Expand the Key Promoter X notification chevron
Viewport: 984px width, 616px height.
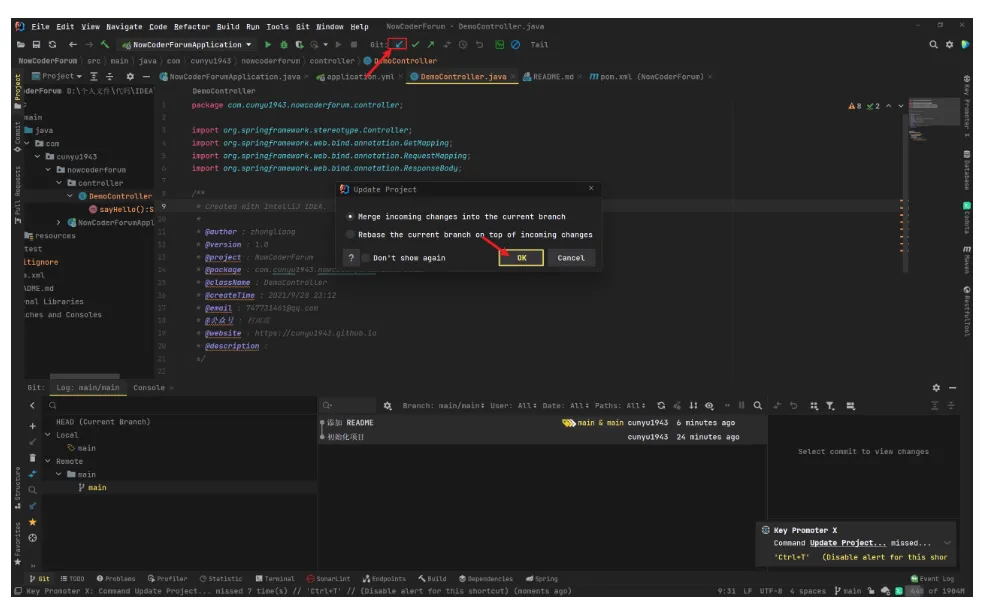click(947, 543)
